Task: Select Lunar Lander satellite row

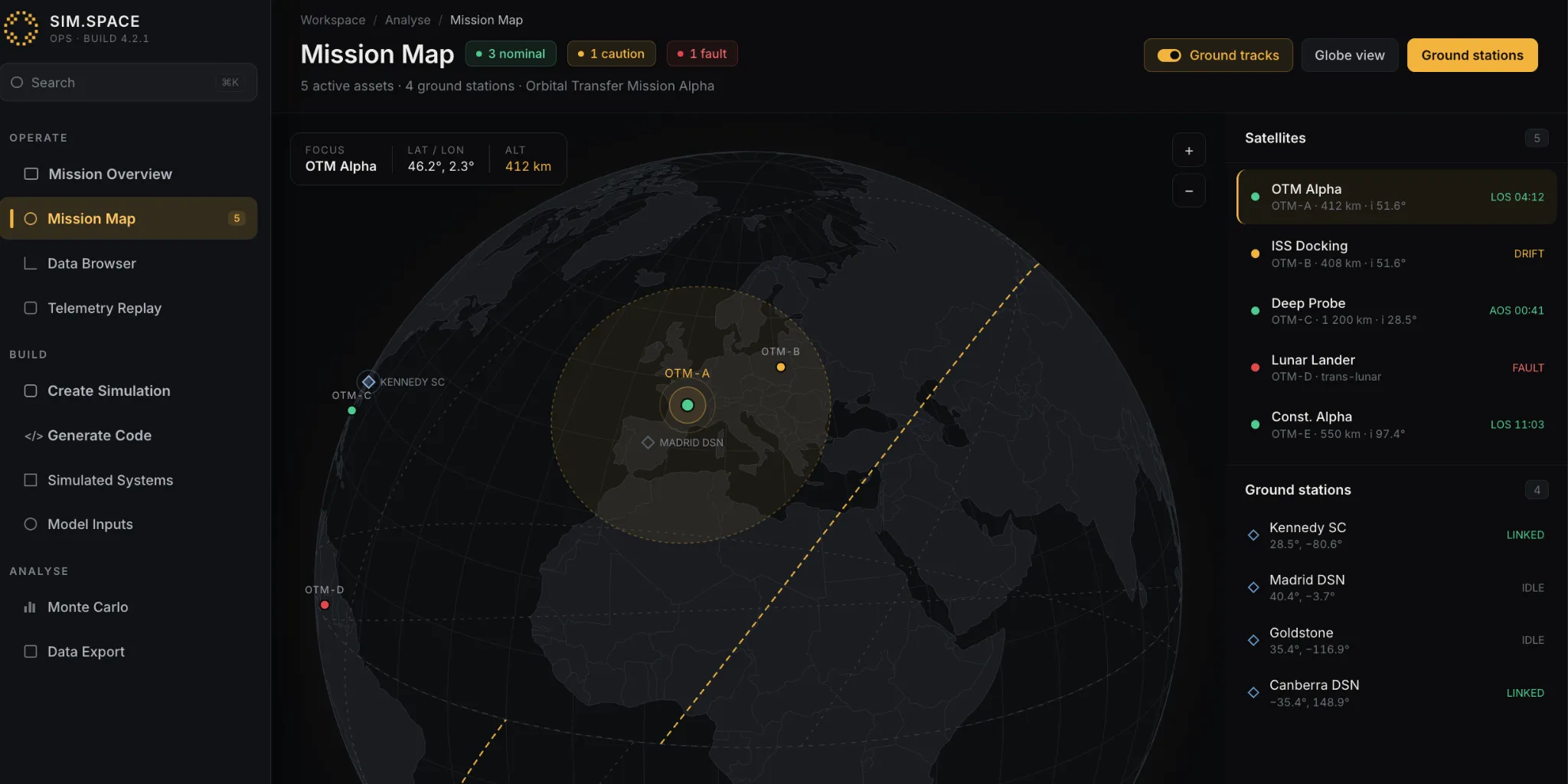Action: [x=1396, y=367]
